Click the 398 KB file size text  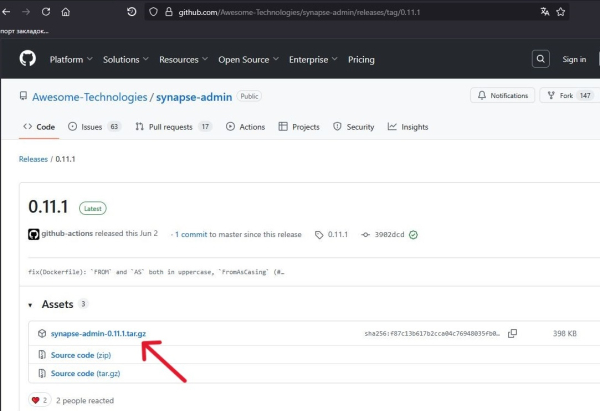pos(564,333)
